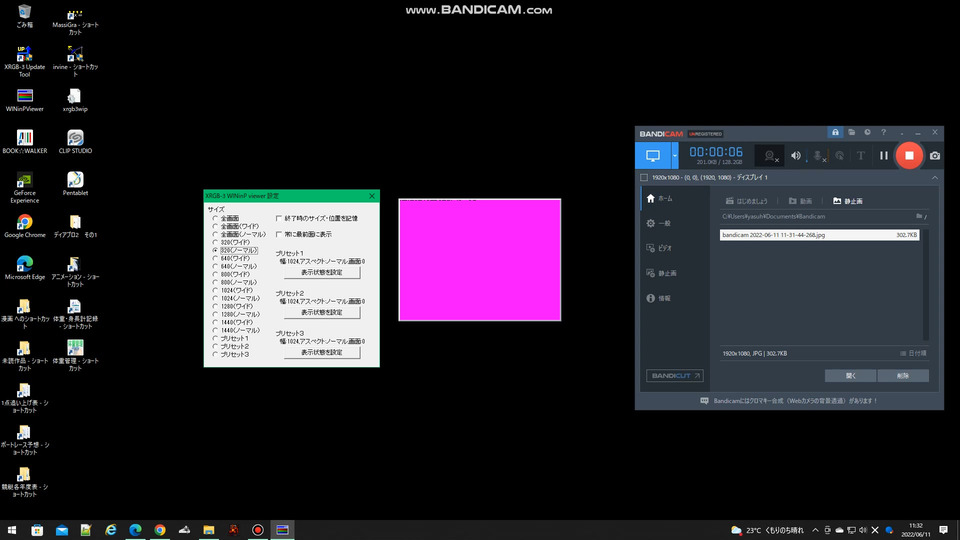The image size is (960, 540).
Task: Open the Windows Start menu
Action: pyautogui.click(x=12, y=530)
